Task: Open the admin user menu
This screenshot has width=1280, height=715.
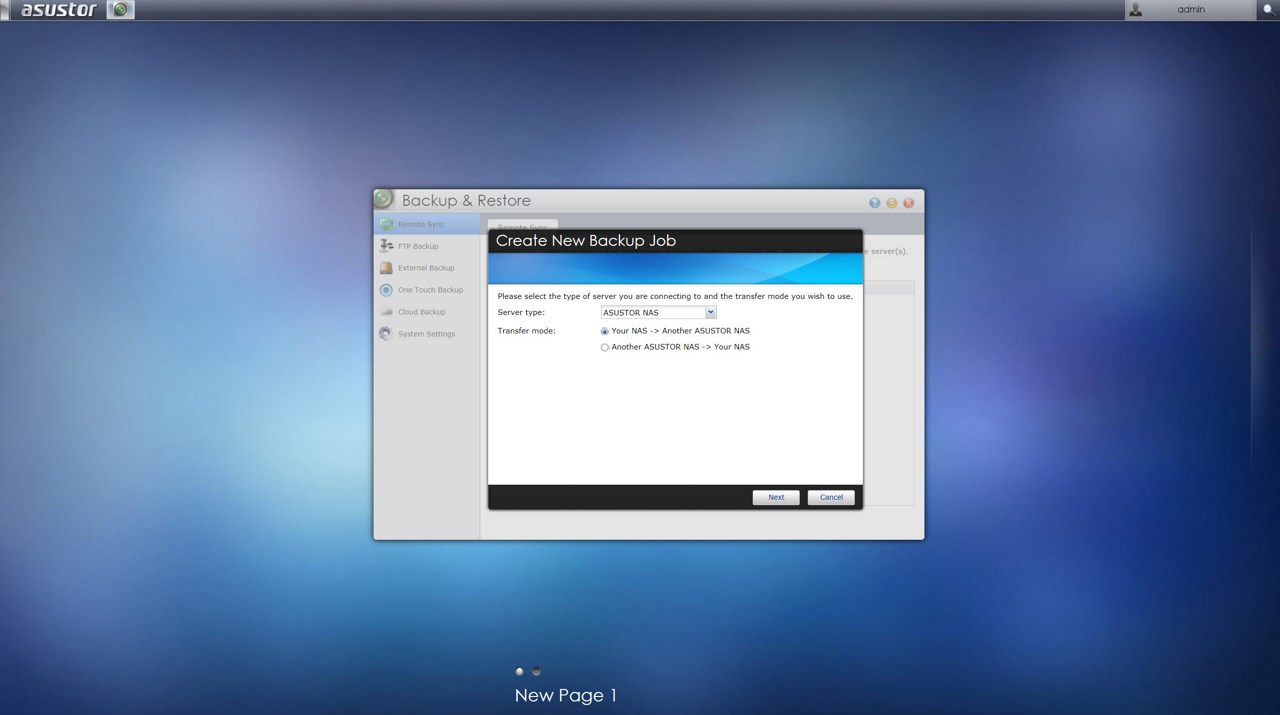Action: [x=1190, y=10]
